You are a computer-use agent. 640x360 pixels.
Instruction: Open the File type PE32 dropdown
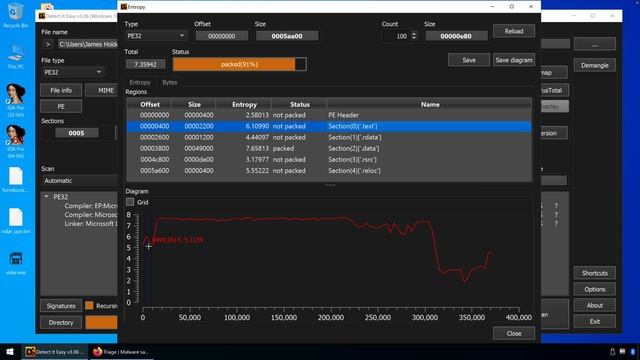pyautogui.click(x=73, y=72)
